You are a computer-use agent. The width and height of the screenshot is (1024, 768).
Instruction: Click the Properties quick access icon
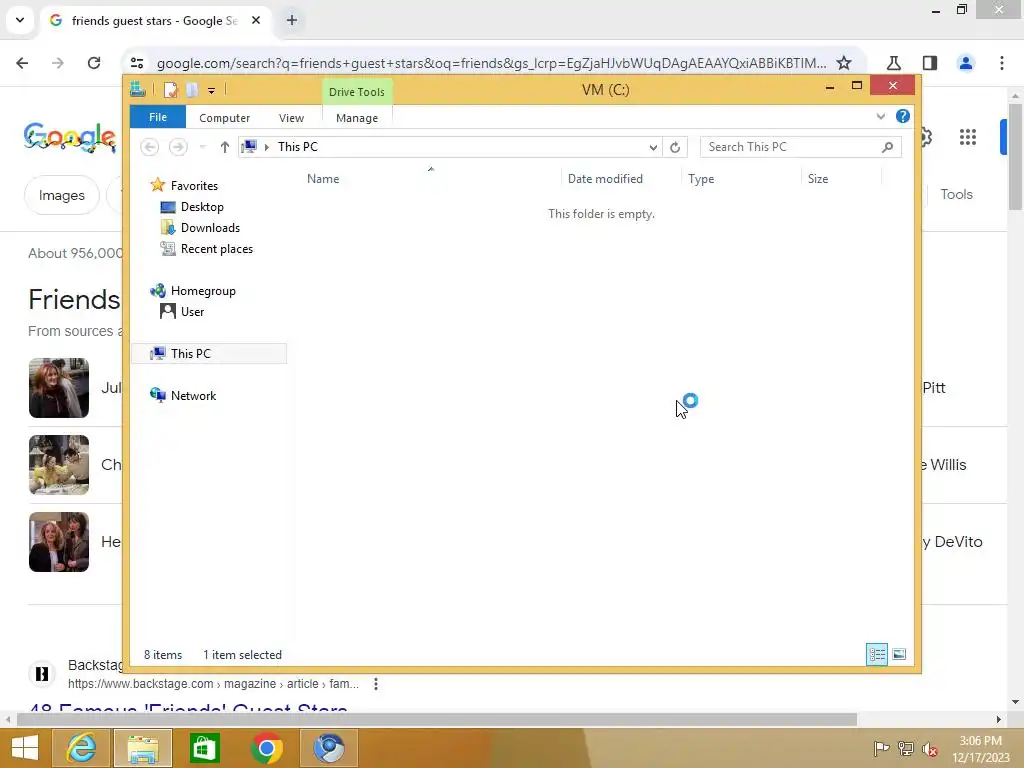click(x=170, y=90)
